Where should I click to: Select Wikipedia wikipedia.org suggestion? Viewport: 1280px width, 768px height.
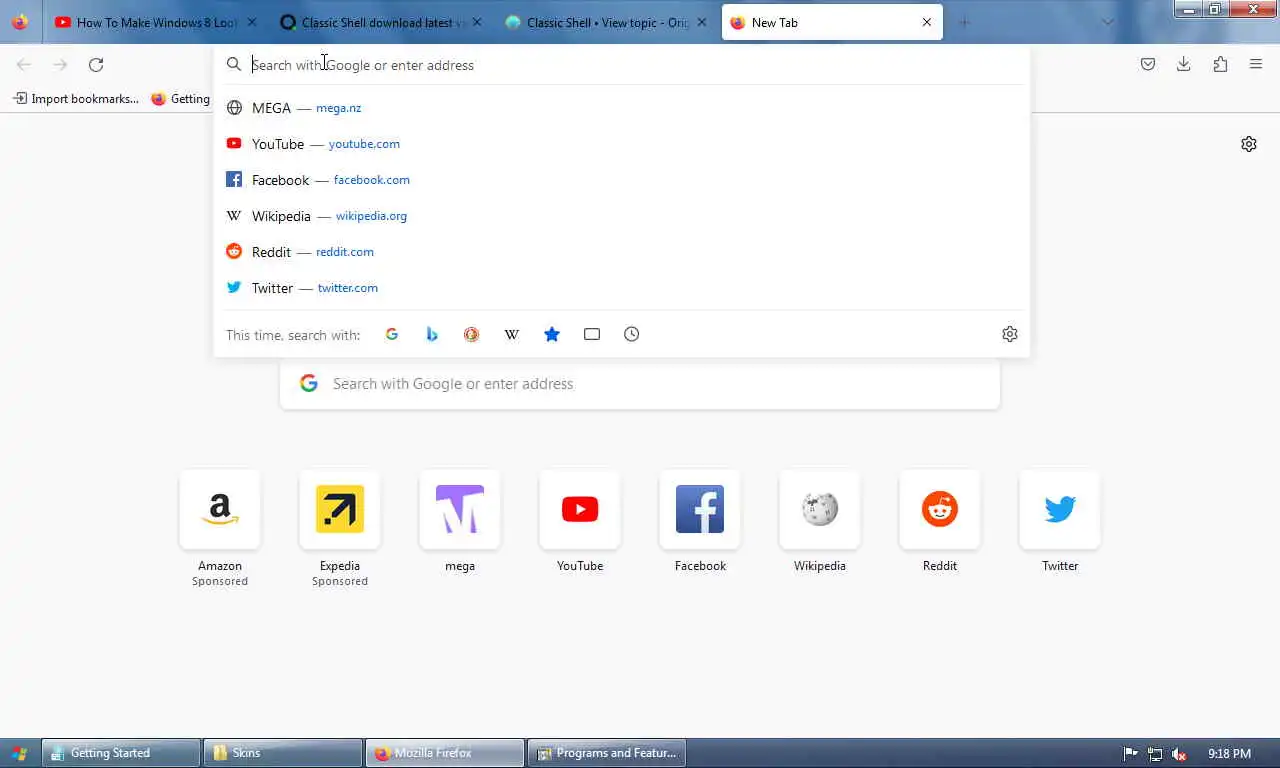pyautogui.click(x=622, y=216)
